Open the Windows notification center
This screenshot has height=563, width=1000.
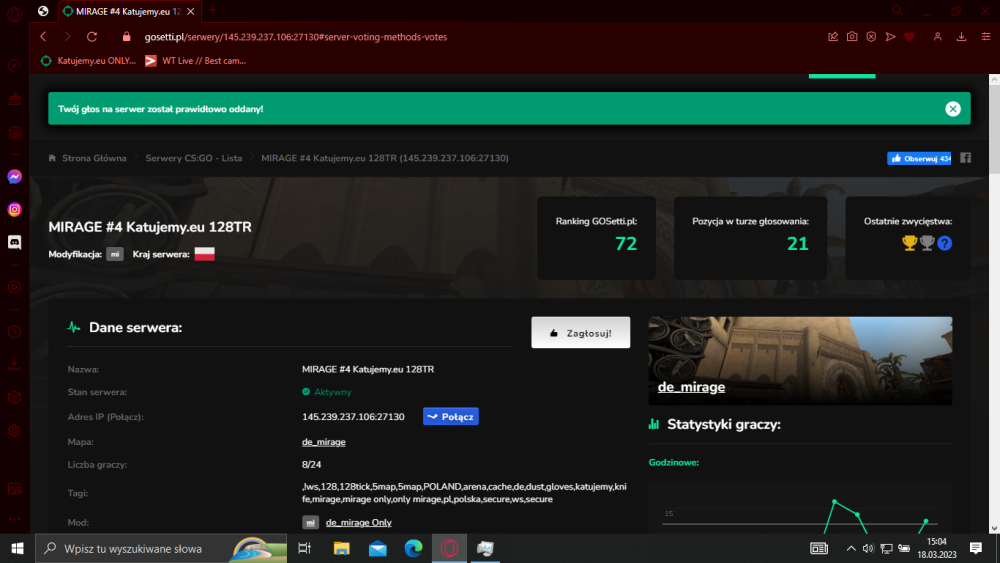click(976, 548)
